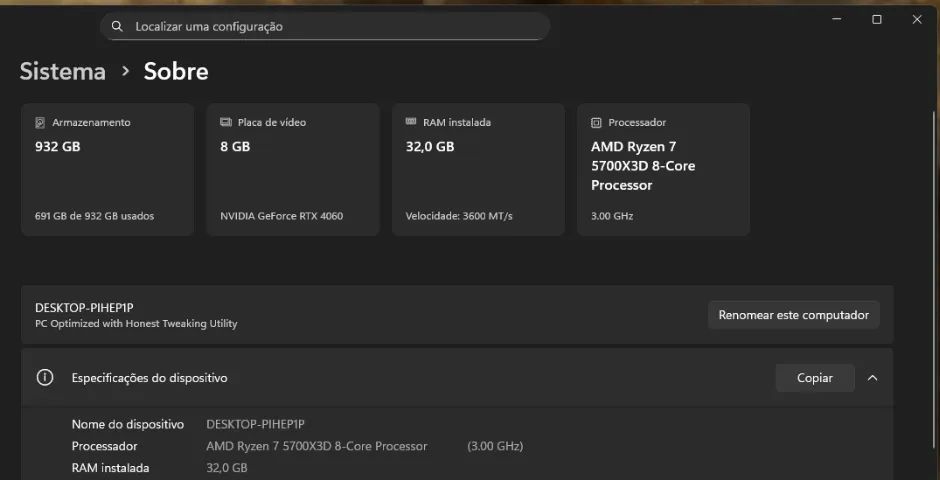Viewport: 940px width, 480px height.
Task: Click the Armazenamento drive icon
Action: [x=40, y=122]
